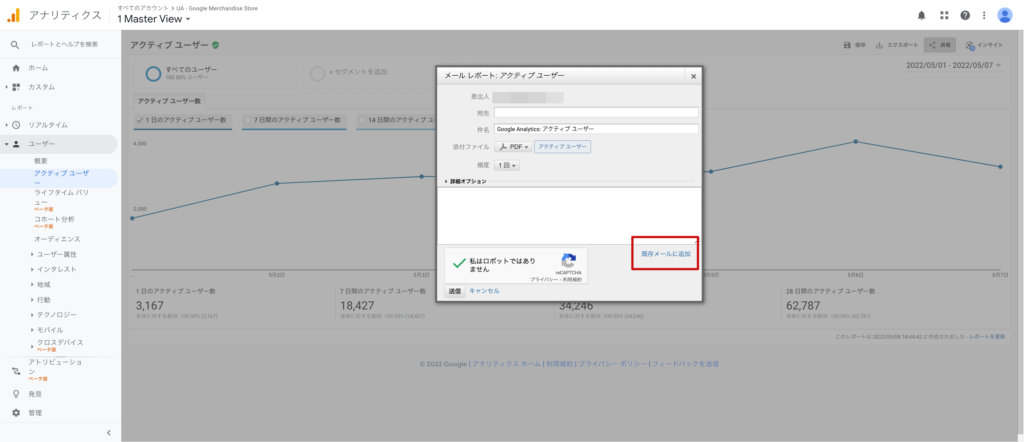Screen dimensions: 1024x442
Task: Open the PDF attachment format dropdown
Action: click(x=514, y=146)
